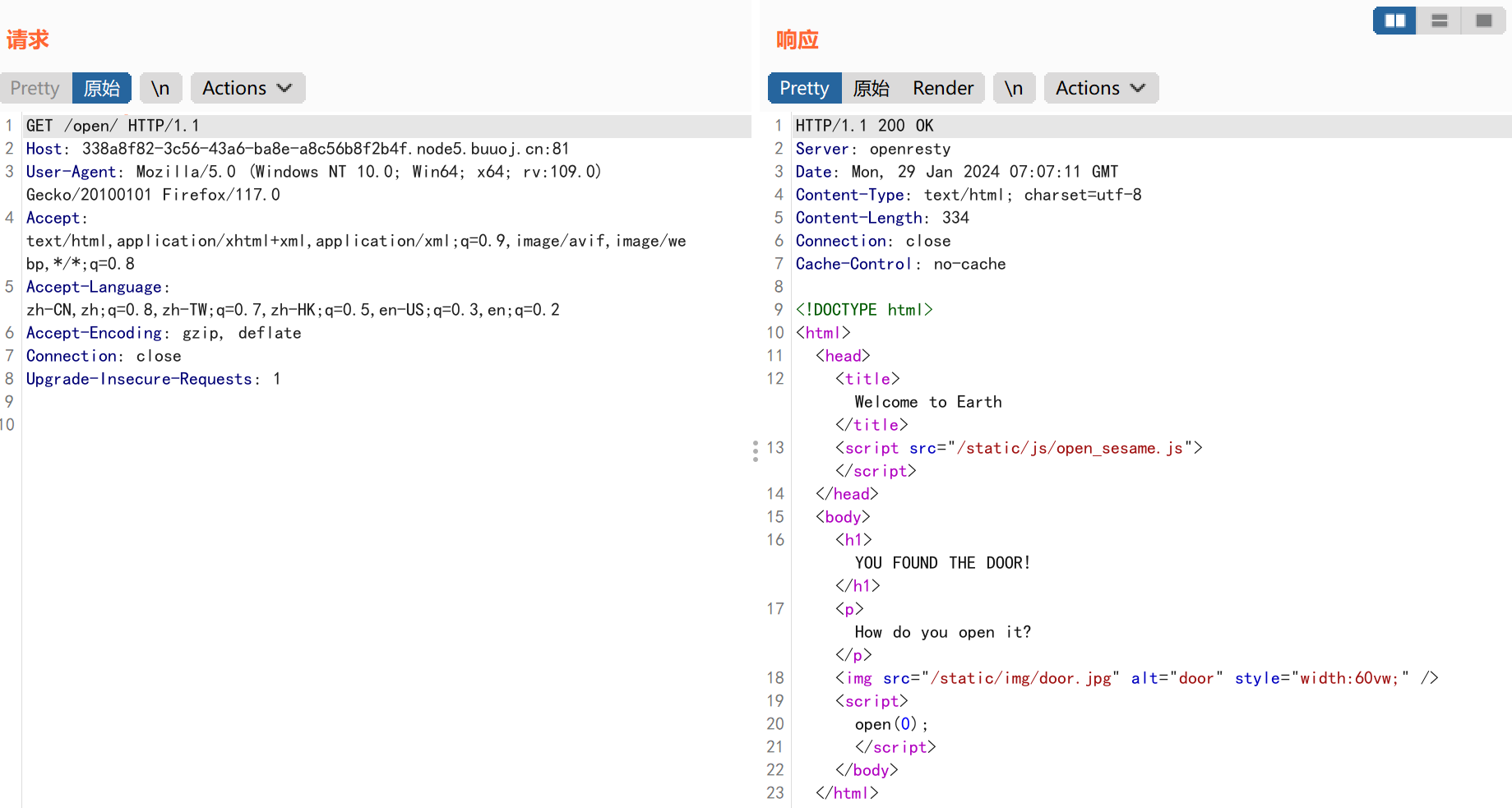Click the open_sesame.js script src path
This screenshot has width=1512, height=808.
pyautogui.click(x=1070, y=448)
